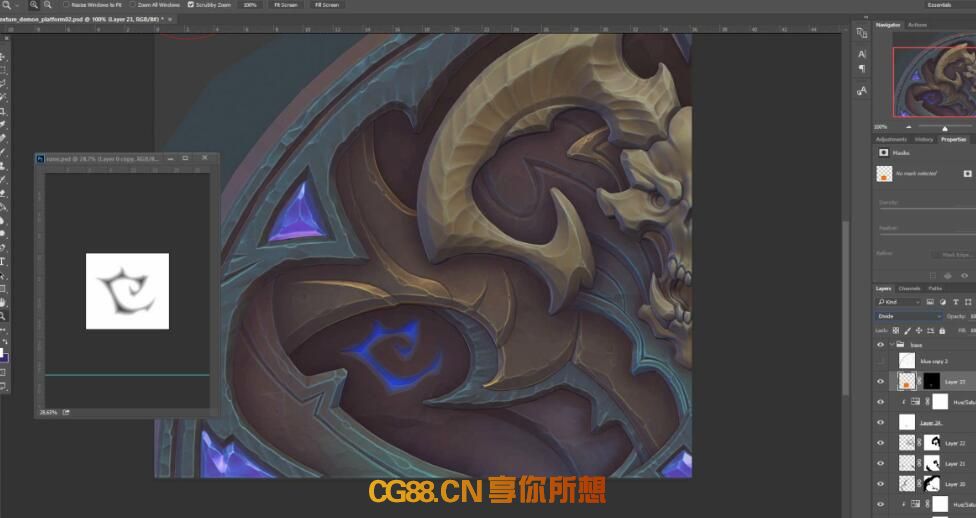Select the Zoom tool in toolbox

point(3,316)
